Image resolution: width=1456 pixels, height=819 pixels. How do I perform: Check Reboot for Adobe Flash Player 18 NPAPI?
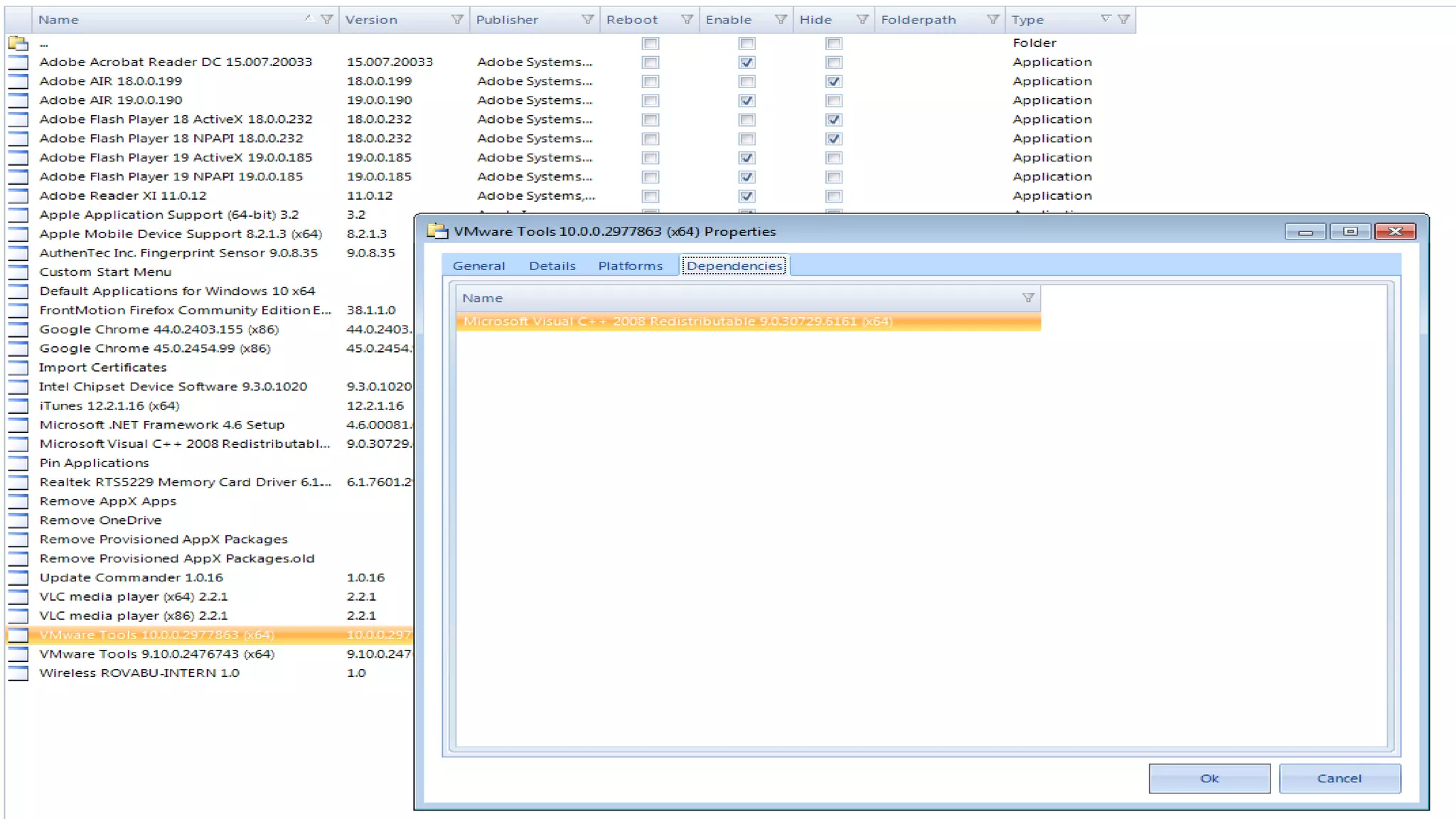[x=650, y=139]
